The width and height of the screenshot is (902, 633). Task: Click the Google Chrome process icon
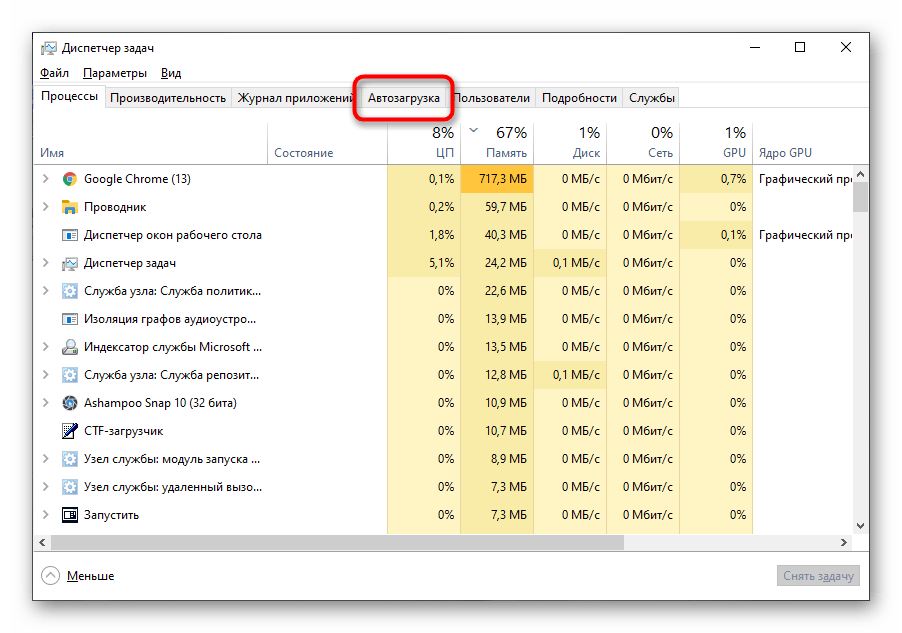(70, 179)
